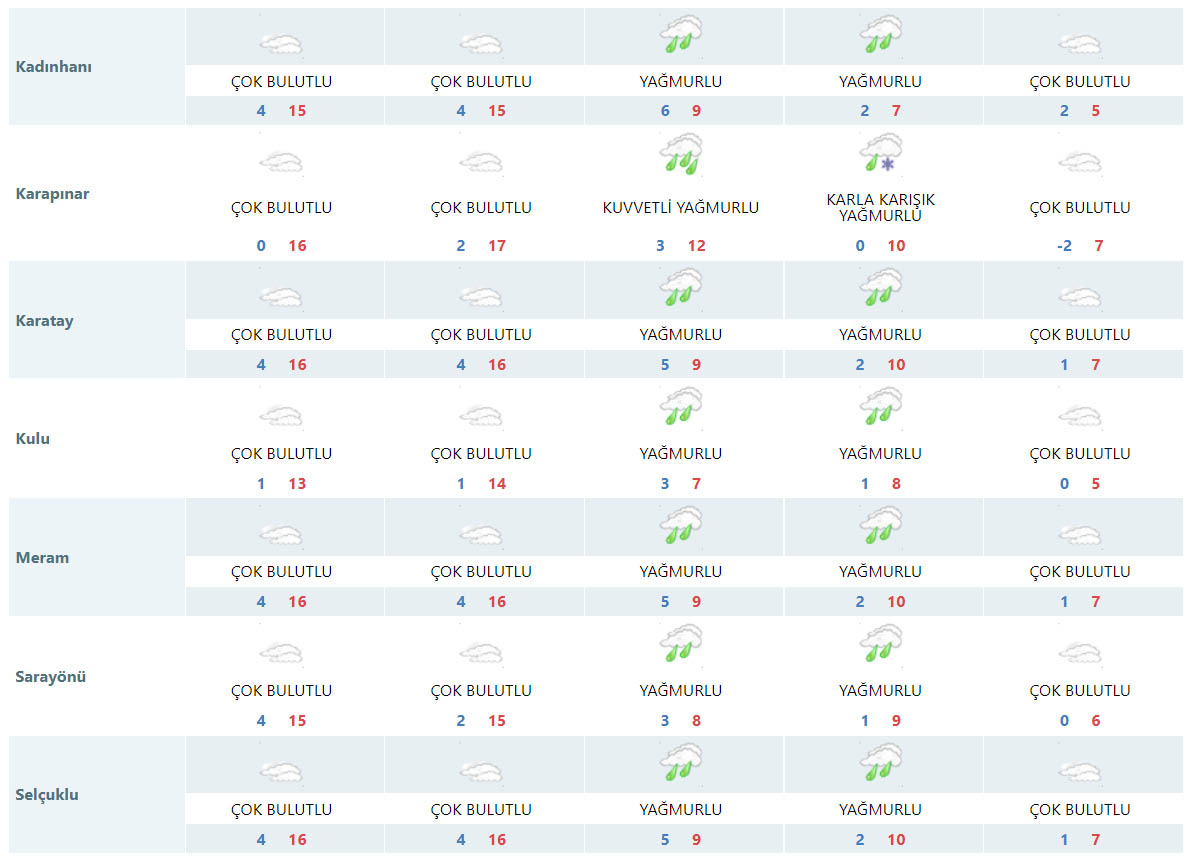The height and width of the screenshot is (861, 1187).
Task: Click Kadınhanı rain icon above 6 / 9
Action: pyautogui.click(x=681, y=35)
